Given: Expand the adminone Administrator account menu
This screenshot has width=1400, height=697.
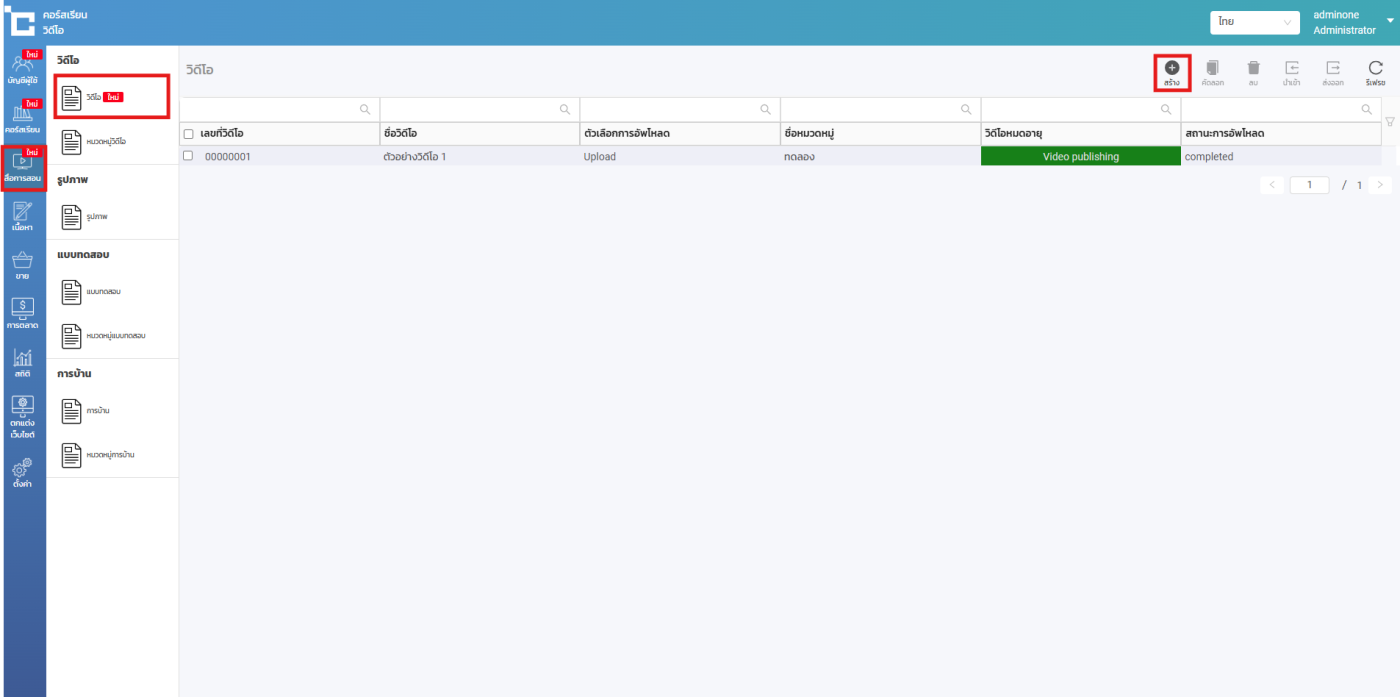Looking at the screenshot, I should pos(1389,22).
